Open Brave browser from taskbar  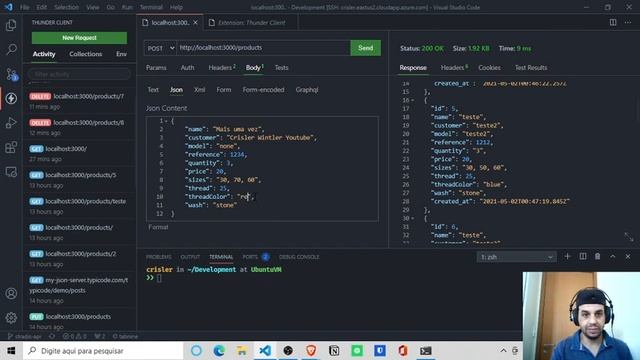click(x=311, y=350)
